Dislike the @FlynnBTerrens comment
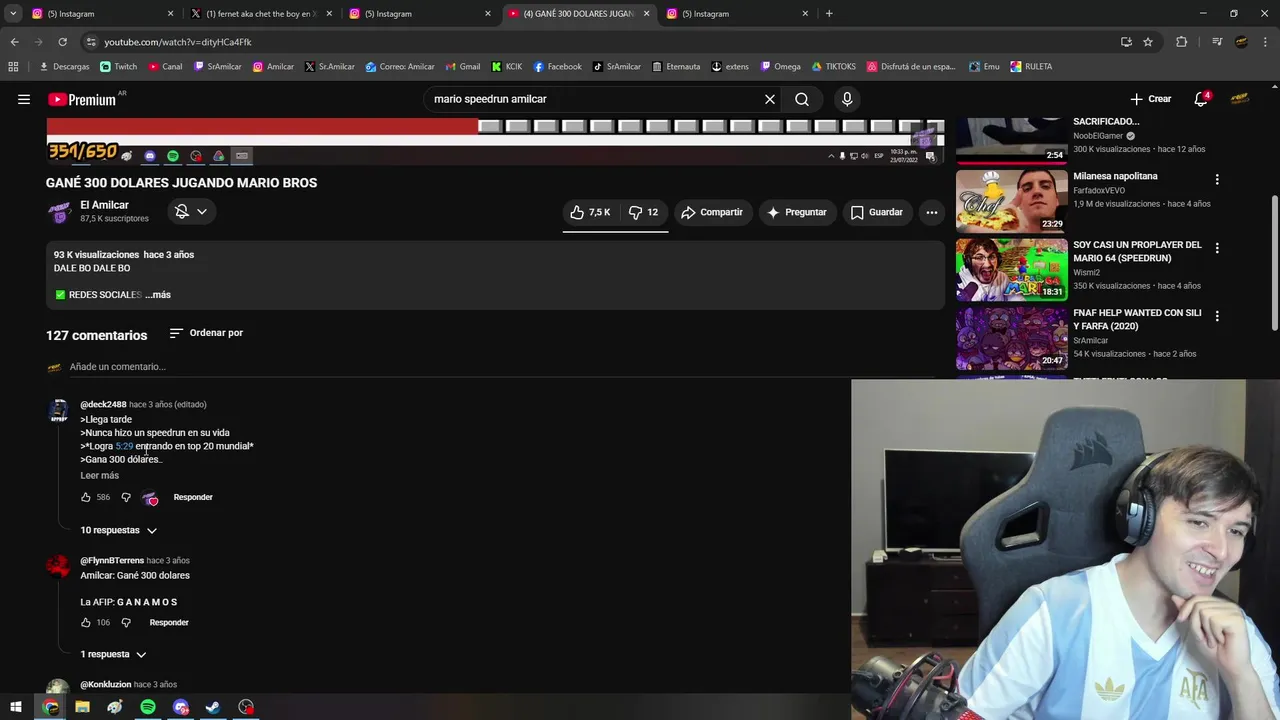The height and width of the screenshot is (720, 1280). (126, 622)
